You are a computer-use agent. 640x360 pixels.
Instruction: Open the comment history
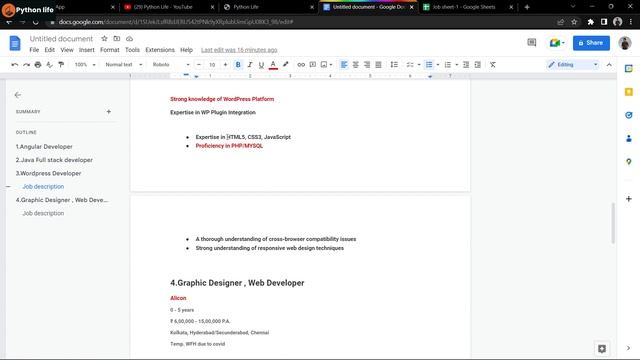click(531, 42)
